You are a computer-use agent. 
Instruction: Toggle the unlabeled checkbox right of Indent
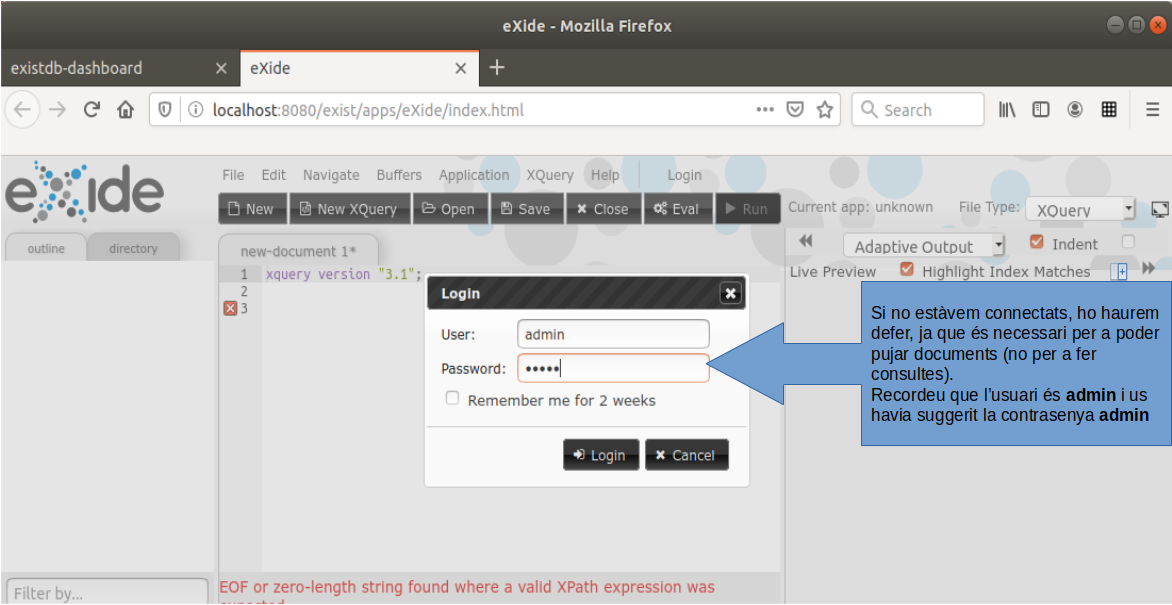1129,242
